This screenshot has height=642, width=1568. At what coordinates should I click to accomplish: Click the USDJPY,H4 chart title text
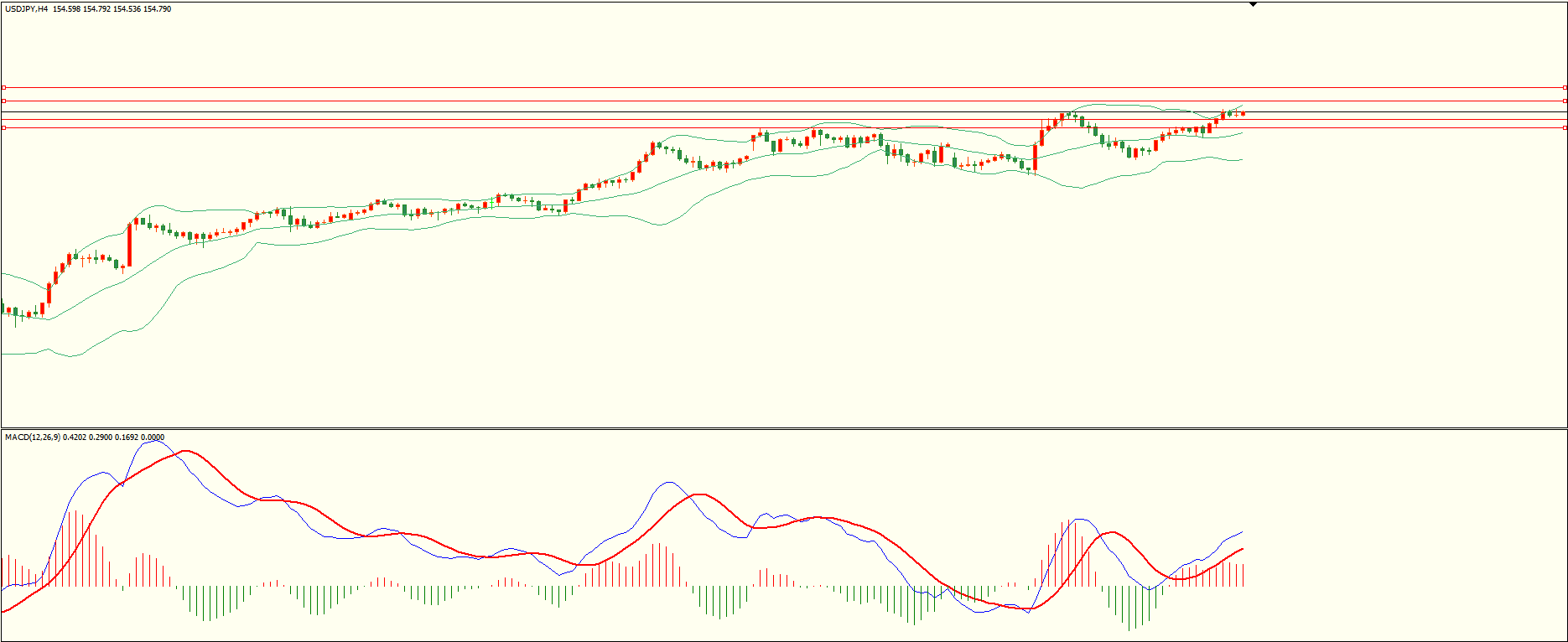pyautogui.click(x=25, y=9)
